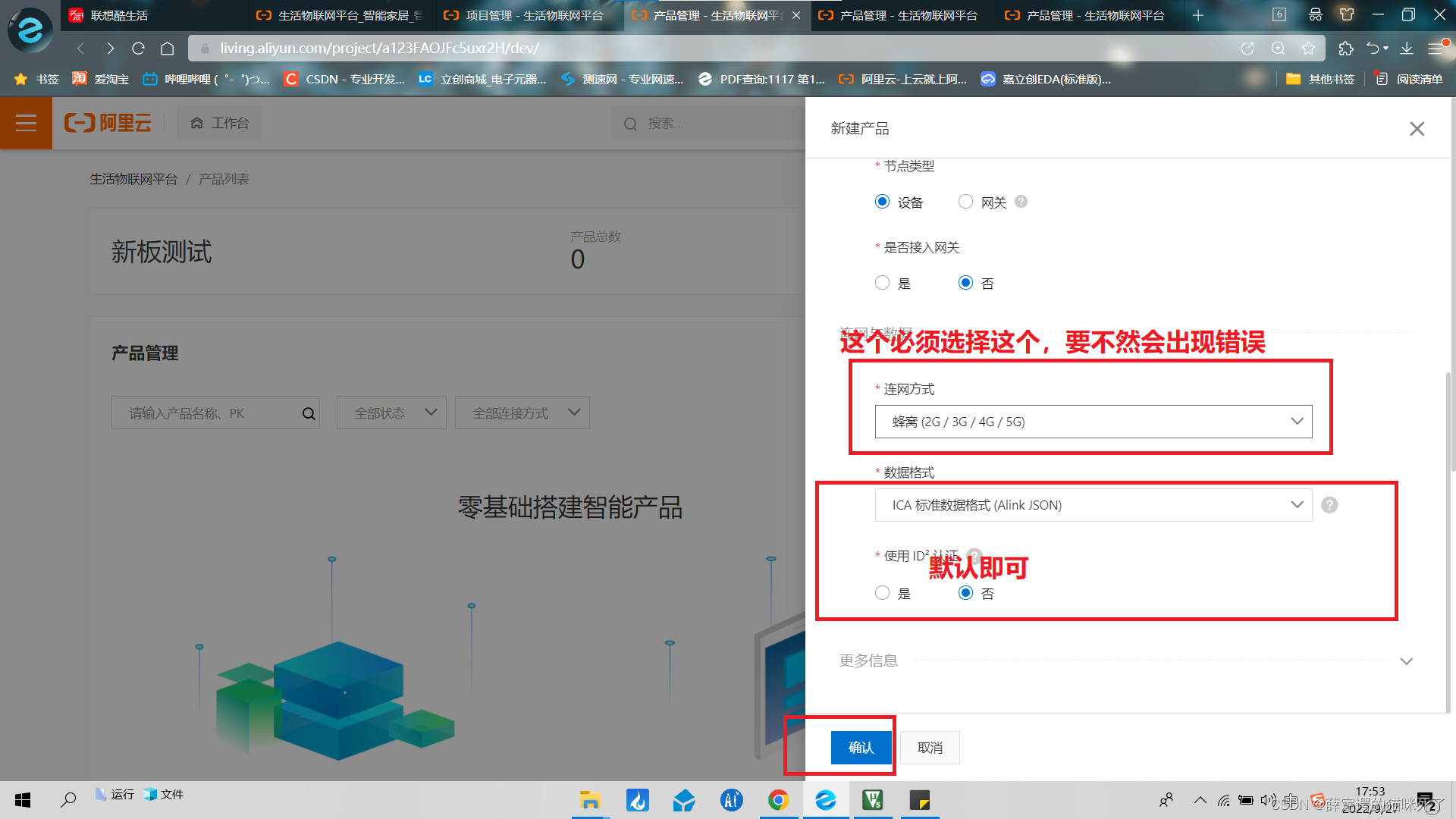This screenshot has height=819, width=1456.
Task: Open the blue flame taskbar app
Action: coord(637,800)
